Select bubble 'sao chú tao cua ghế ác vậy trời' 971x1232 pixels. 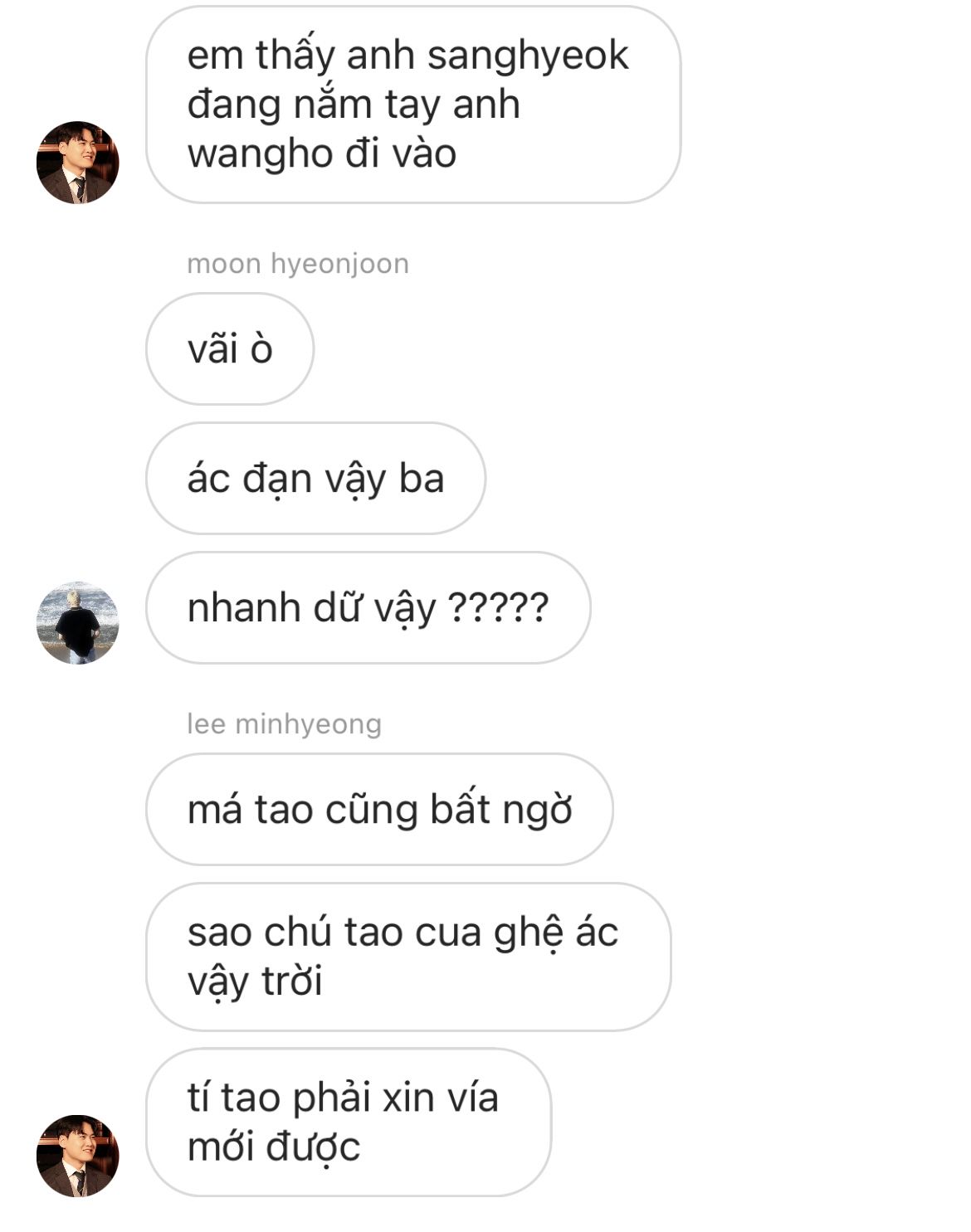(408, 957)
